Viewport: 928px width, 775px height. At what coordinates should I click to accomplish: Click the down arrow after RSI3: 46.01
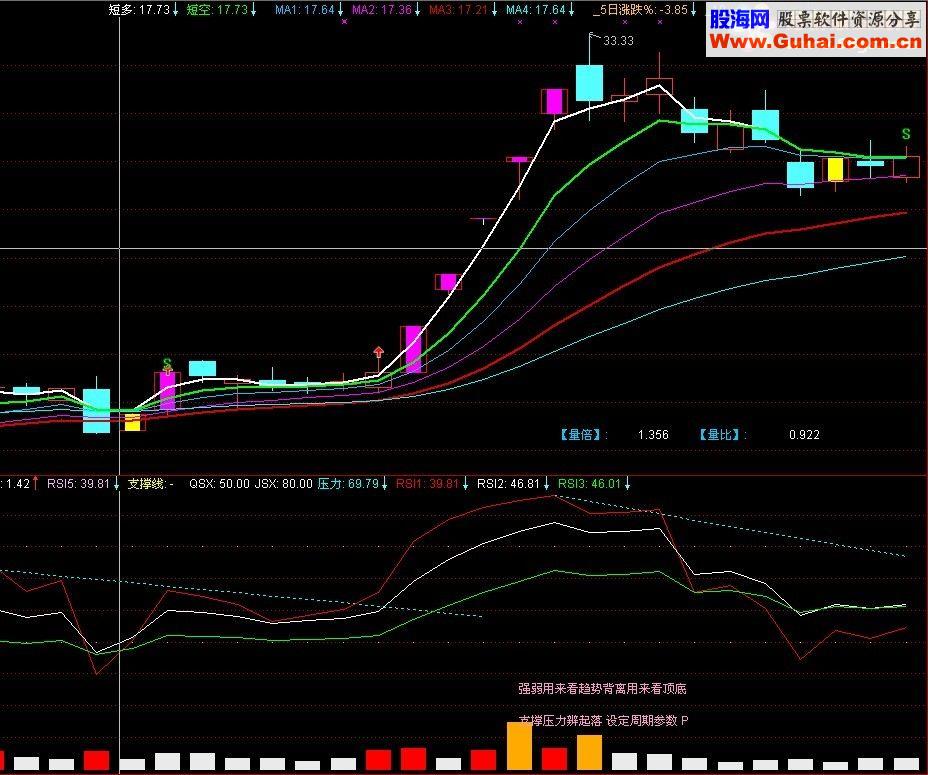627,484
